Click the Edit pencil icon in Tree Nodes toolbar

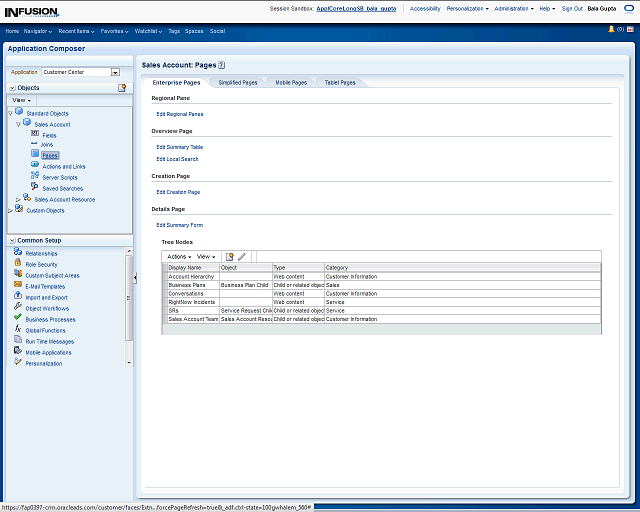click(242, 257)
